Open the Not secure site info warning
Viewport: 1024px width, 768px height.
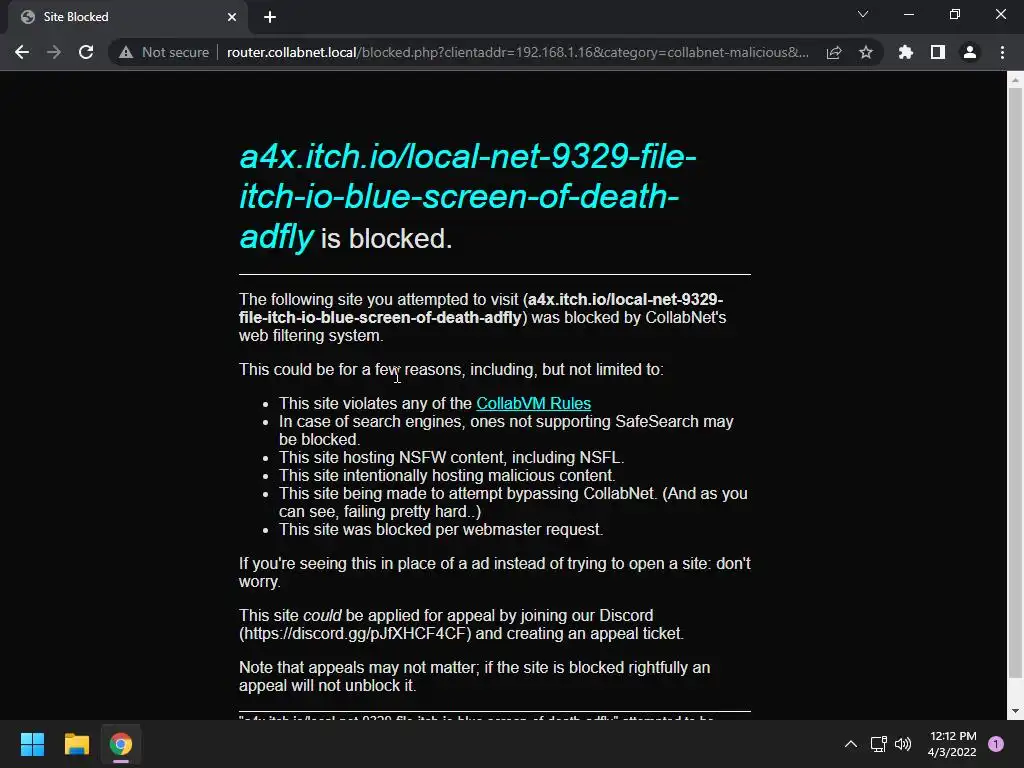coord(165,52)
